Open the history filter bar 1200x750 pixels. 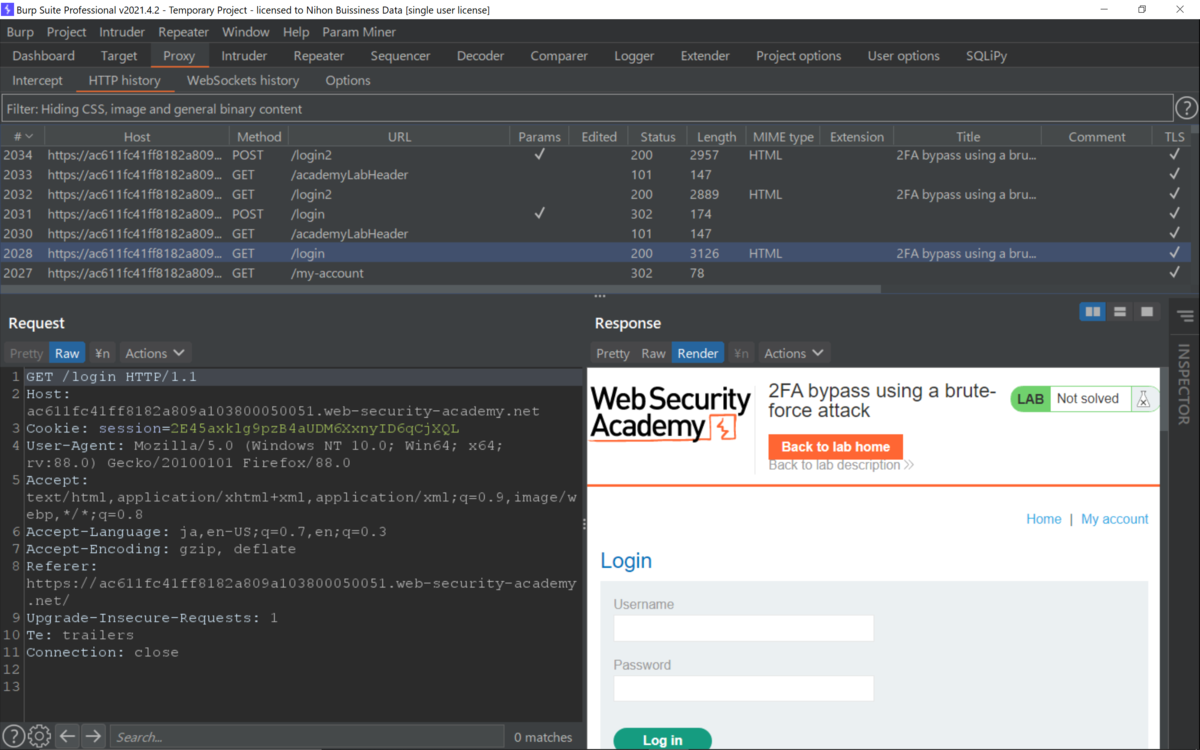pos(587,108)
